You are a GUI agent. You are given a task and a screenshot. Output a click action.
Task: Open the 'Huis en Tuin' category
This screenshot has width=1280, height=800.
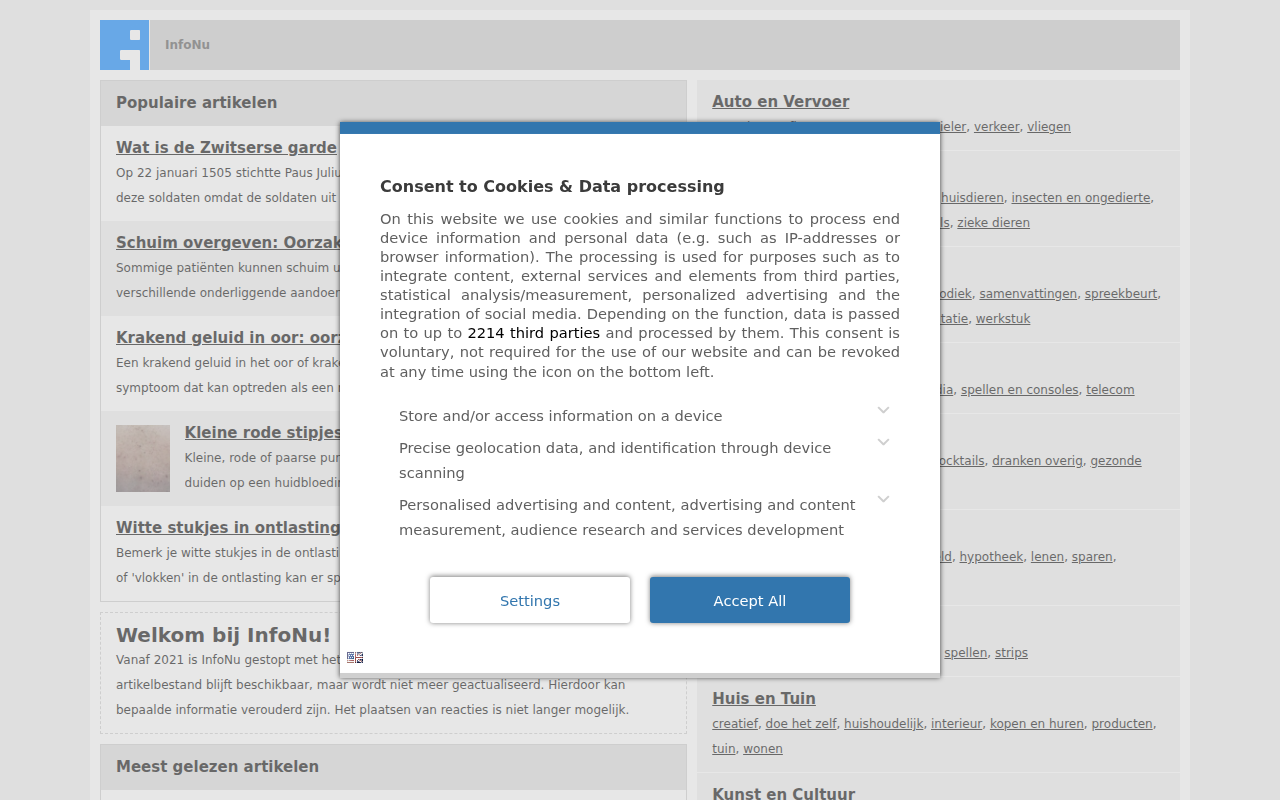tap(764, 698)
